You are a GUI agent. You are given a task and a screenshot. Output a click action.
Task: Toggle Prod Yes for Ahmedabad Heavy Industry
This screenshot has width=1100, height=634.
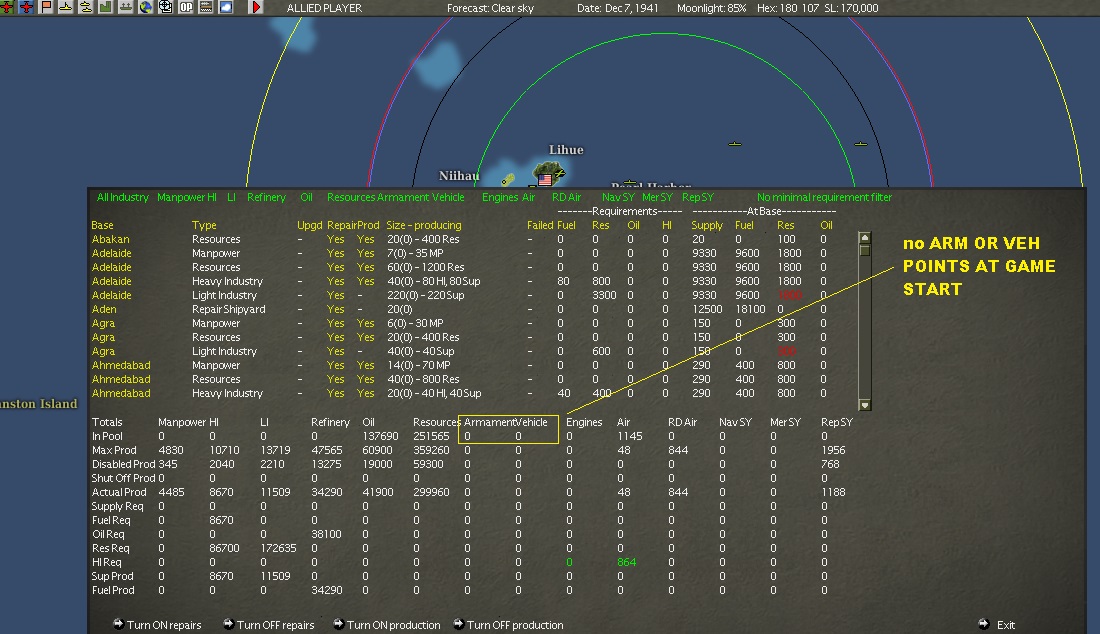coord(365,393)
